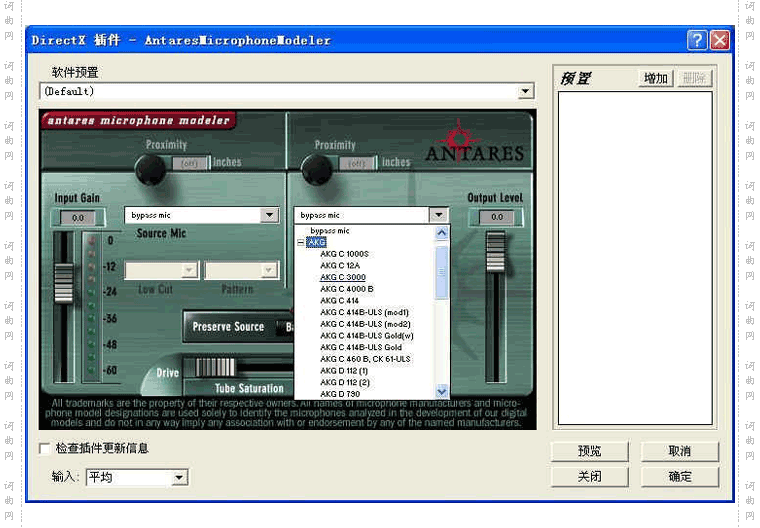
Task: Select the AKG category item
Action: coord(317,242)
